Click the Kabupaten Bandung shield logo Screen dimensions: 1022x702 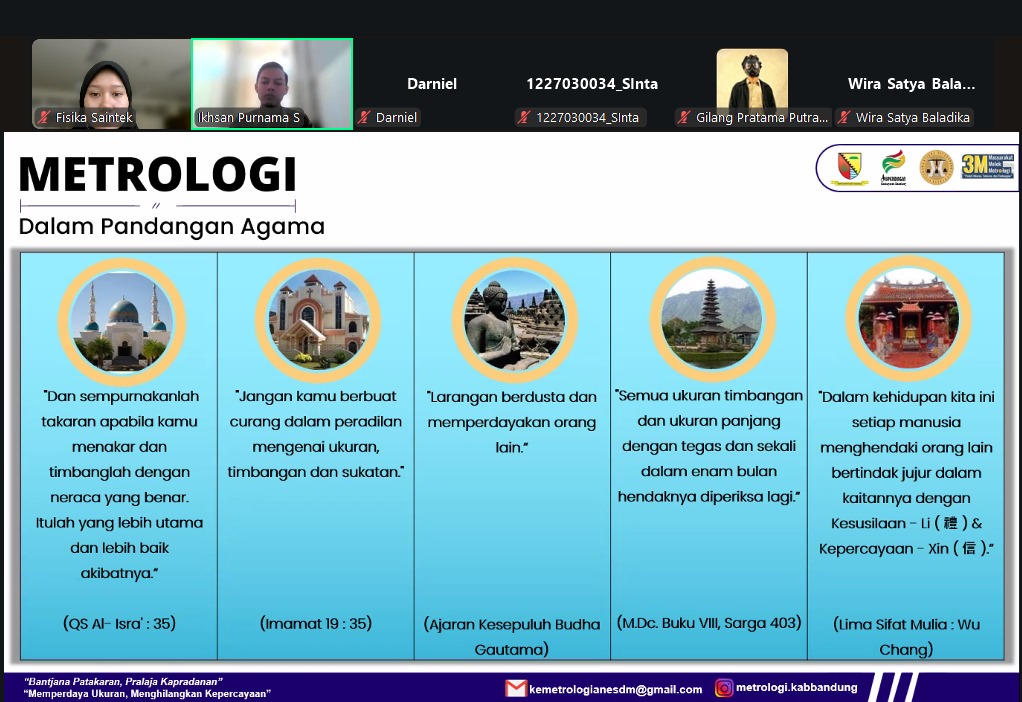(849, 167)
